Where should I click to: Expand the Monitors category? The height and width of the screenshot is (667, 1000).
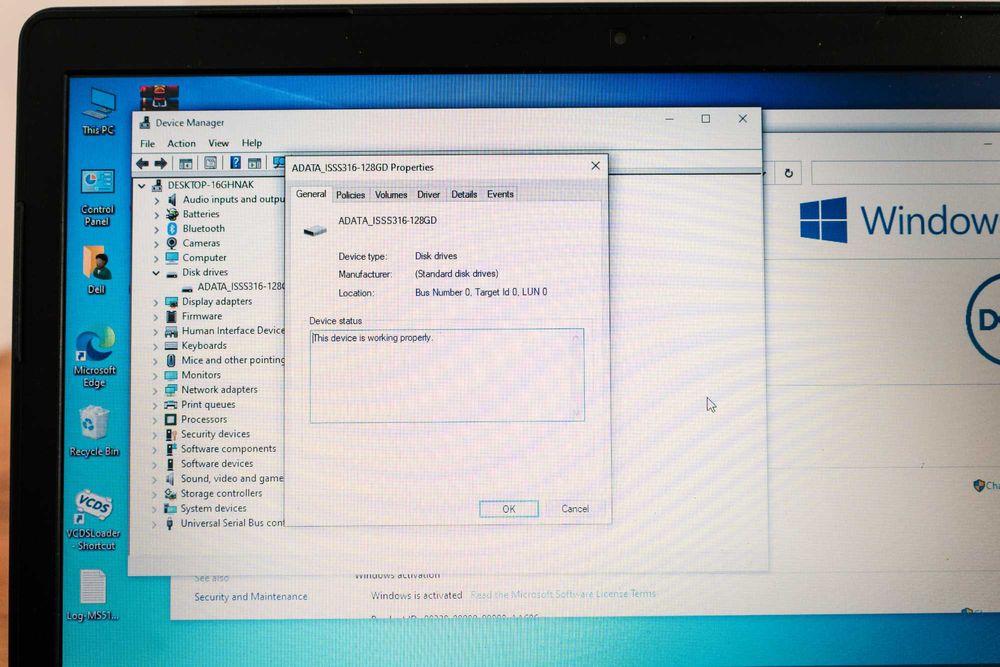156,376
